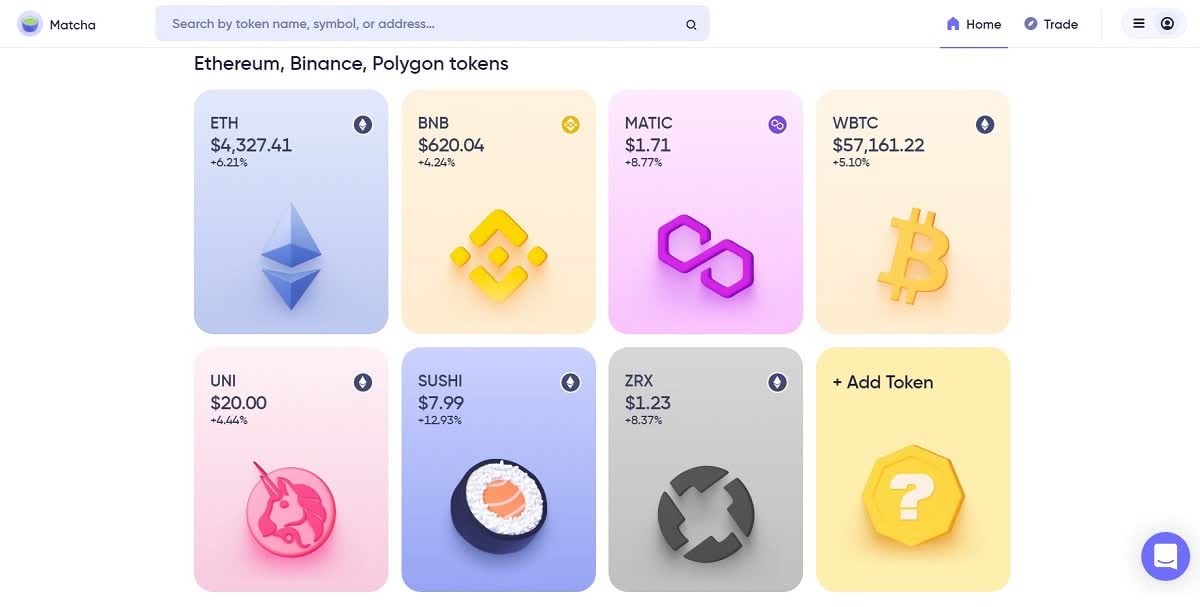The width and height of the screenshot is (1200, 607).
Task: Open the chat support bubble
Action: (1165, 556)
